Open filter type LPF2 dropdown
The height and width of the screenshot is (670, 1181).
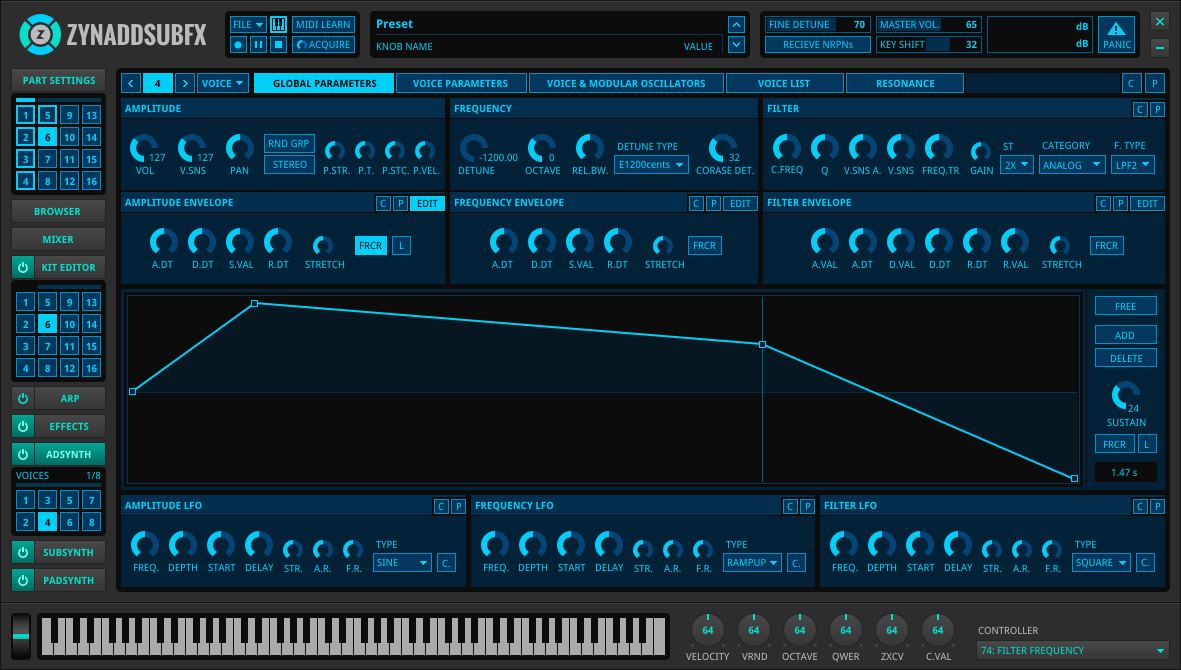click(1133, 164)
